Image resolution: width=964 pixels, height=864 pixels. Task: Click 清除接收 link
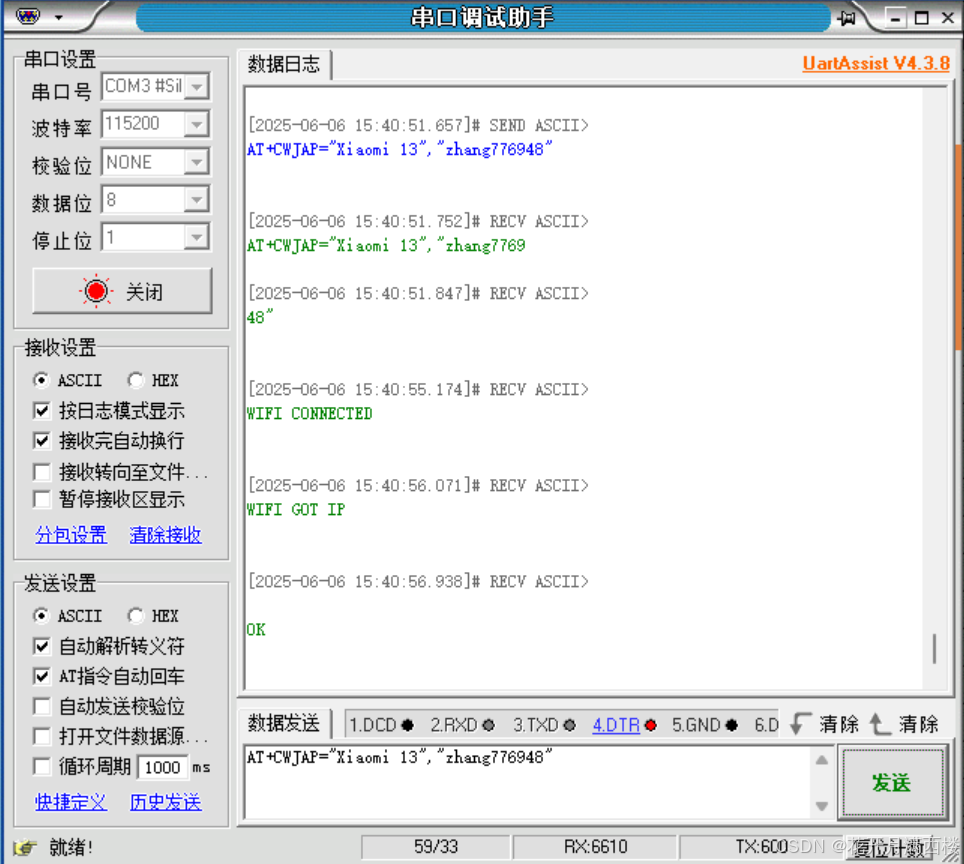165,535
